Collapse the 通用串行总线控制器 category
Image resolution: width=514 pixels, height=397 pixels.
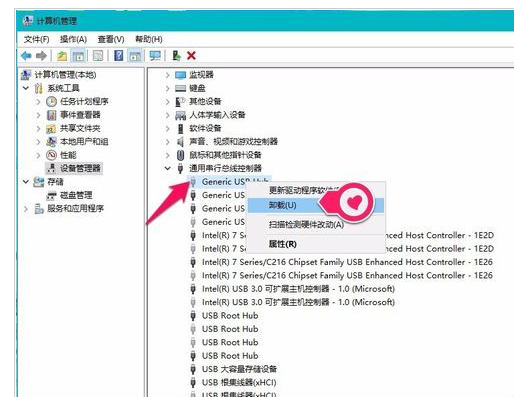pos(168,168)
